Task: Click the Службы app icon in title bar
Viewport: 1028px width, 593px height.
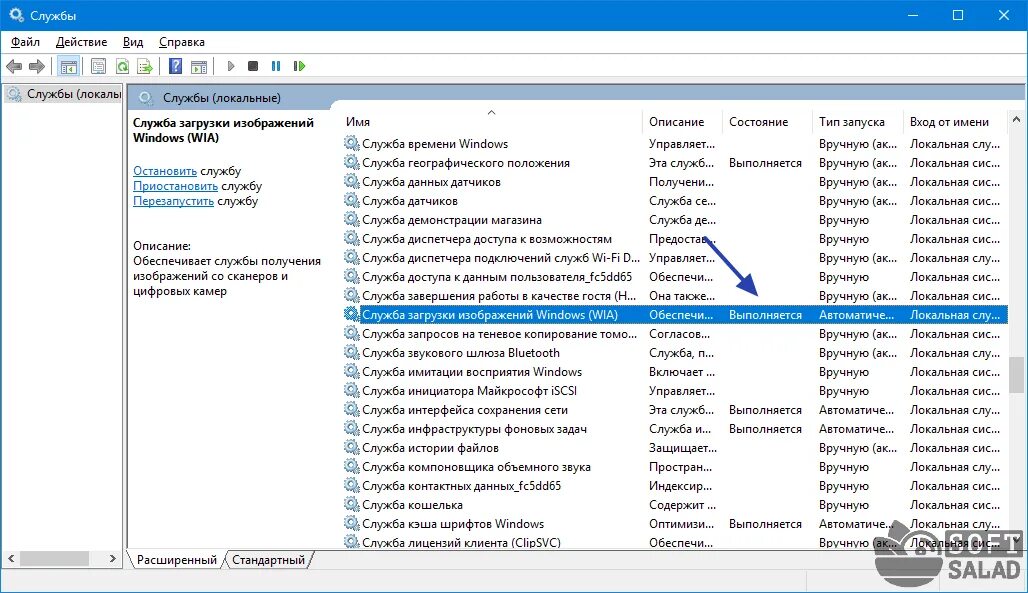Action: 16,14
